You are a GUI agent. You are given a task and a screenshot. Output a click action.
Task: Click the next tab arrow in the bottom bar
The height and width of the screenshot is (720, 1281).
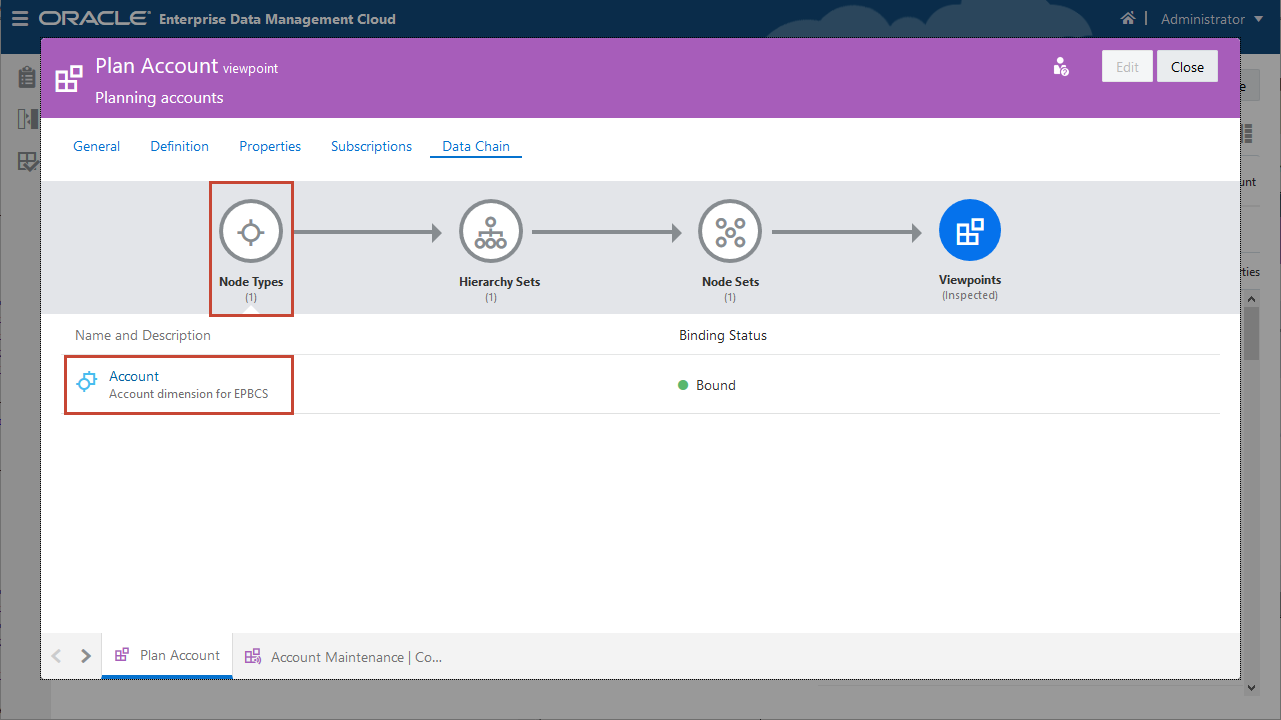(86, 656)
